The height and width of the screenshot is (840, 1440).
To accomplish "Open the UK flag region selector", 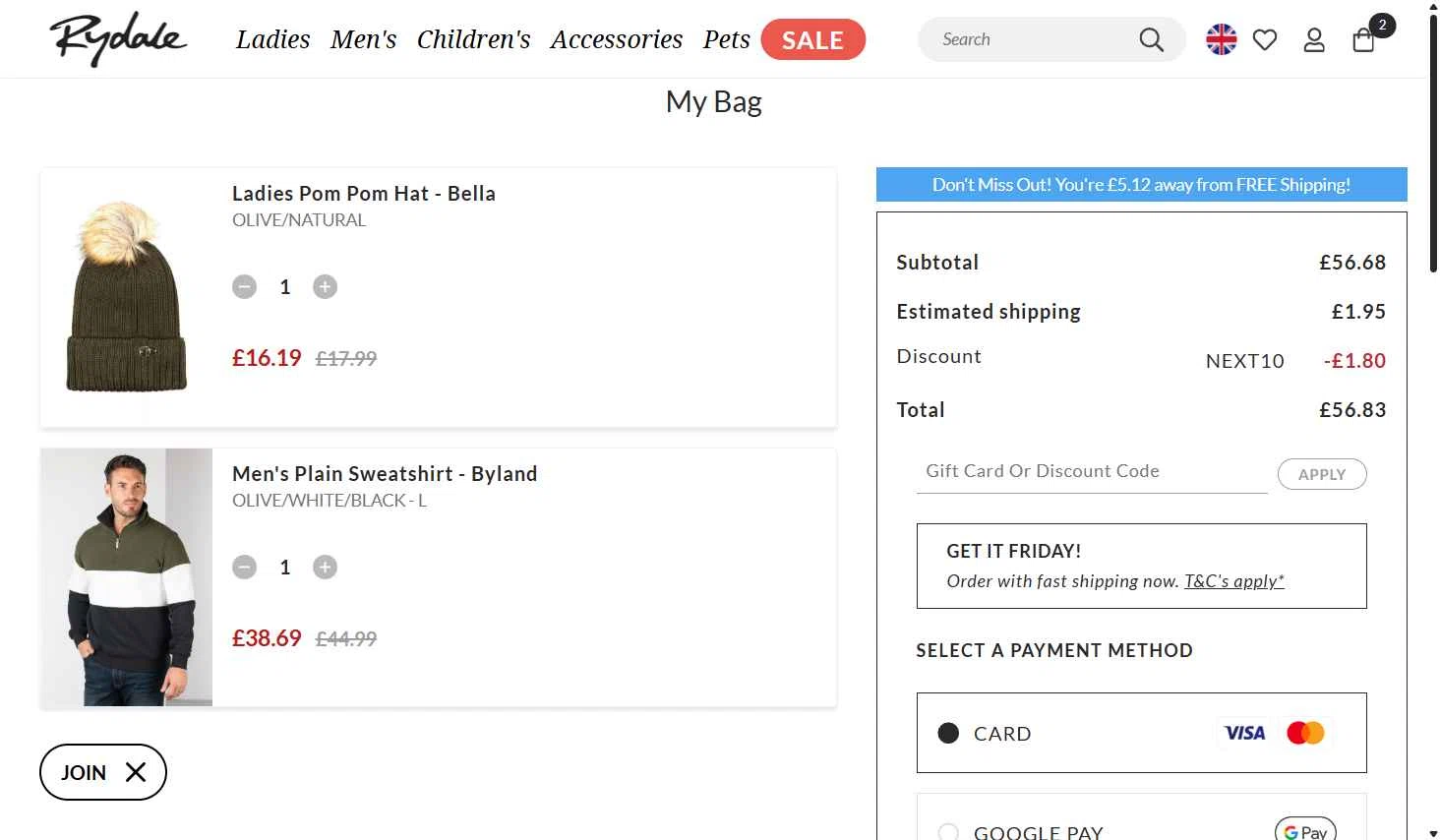I will click(x=1221, y=39).
